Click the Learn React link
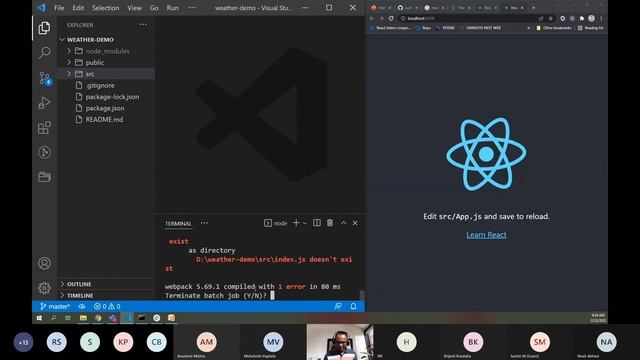640x360 pixels. [x=486, y=235]
